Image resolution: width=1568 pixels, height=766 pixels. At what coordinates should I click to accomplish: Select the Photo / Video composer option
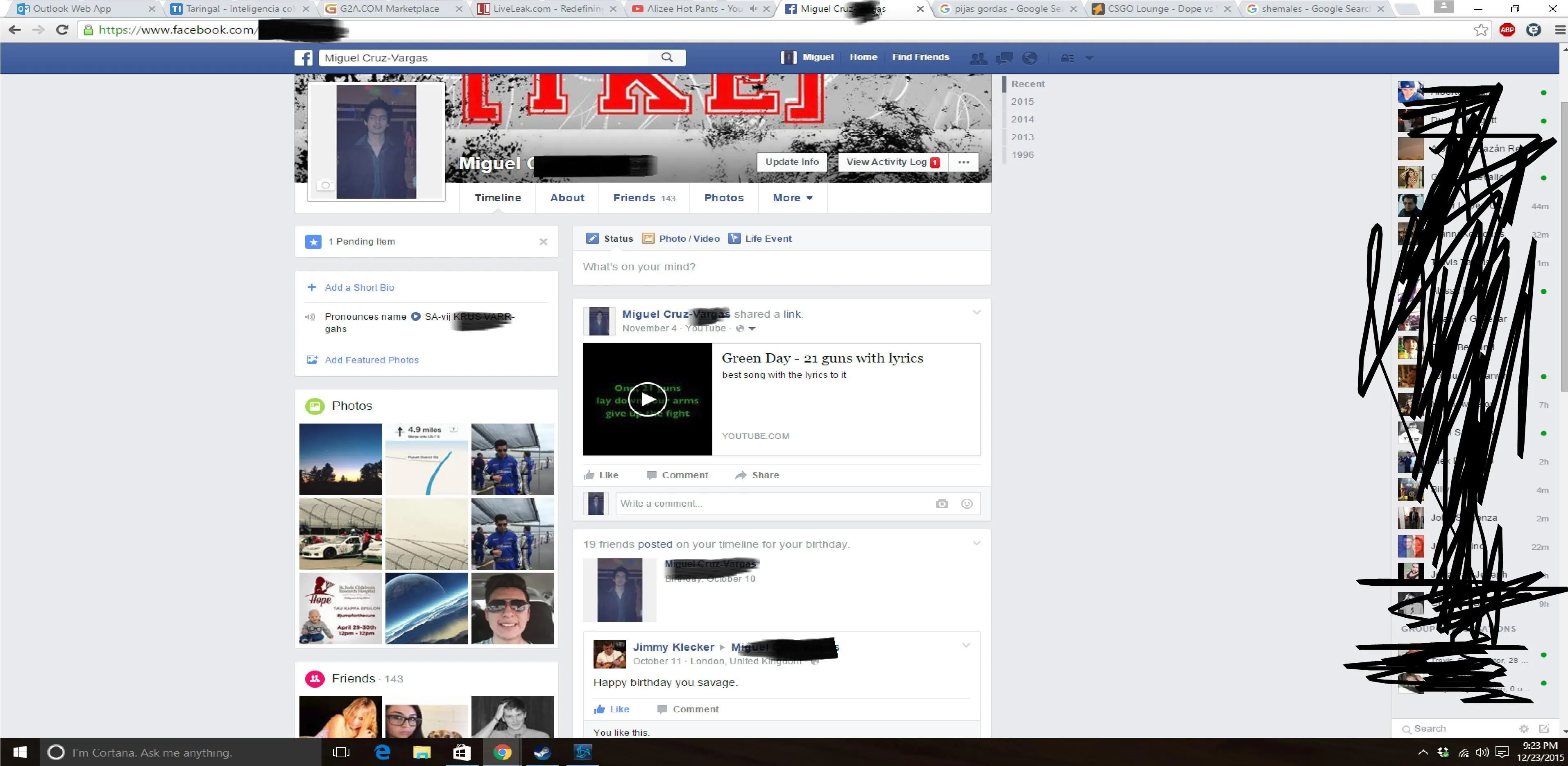[681, 239]
